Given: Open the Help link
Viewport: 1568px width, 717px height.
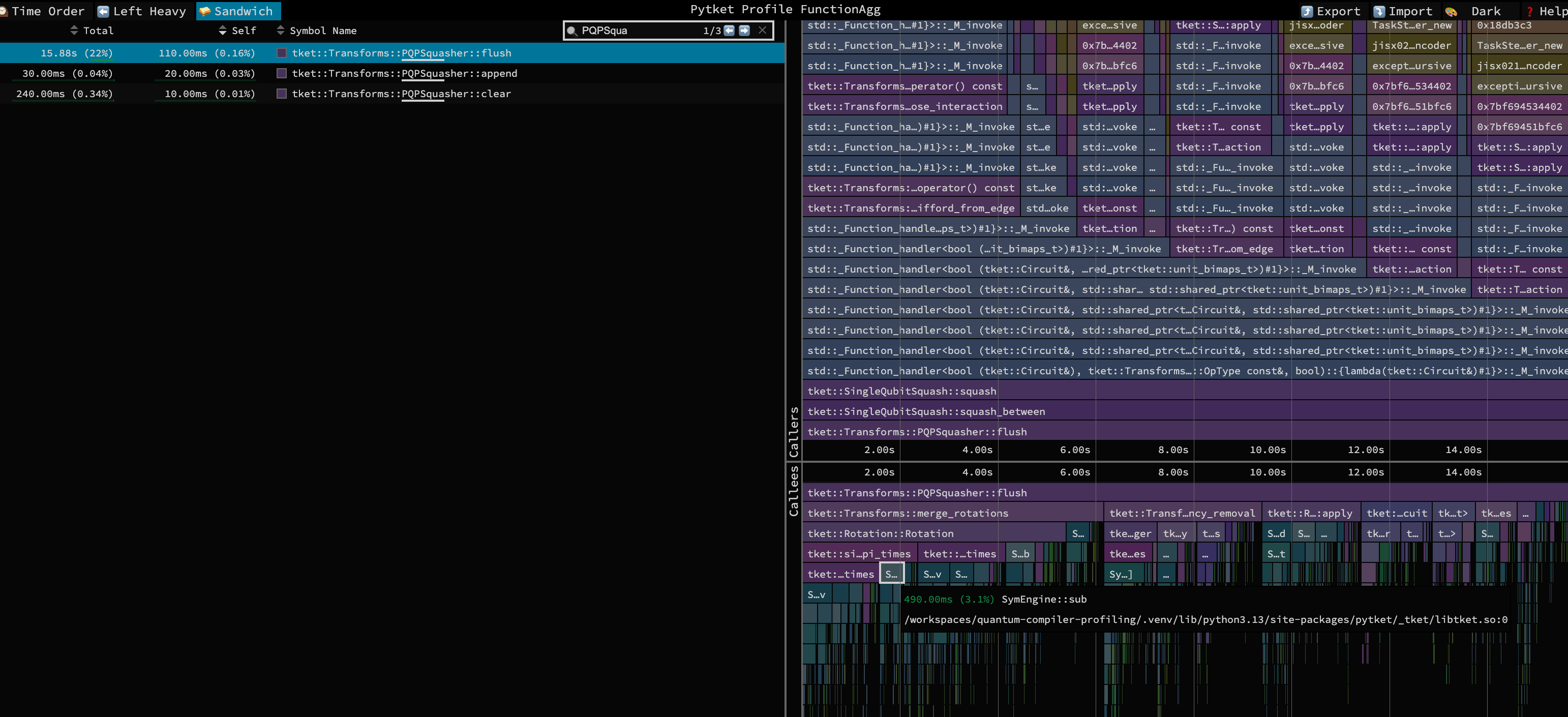Looking at the screenshot, I should pyautogui.click(x=1547, y=11).
